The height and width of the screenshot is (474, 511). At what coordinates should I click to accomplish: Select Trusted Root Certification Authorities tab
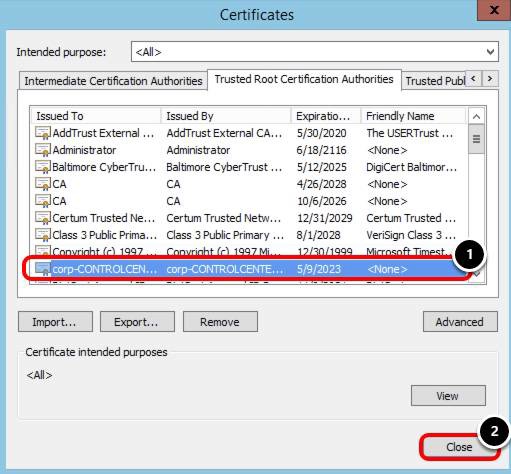click(304, 79)
